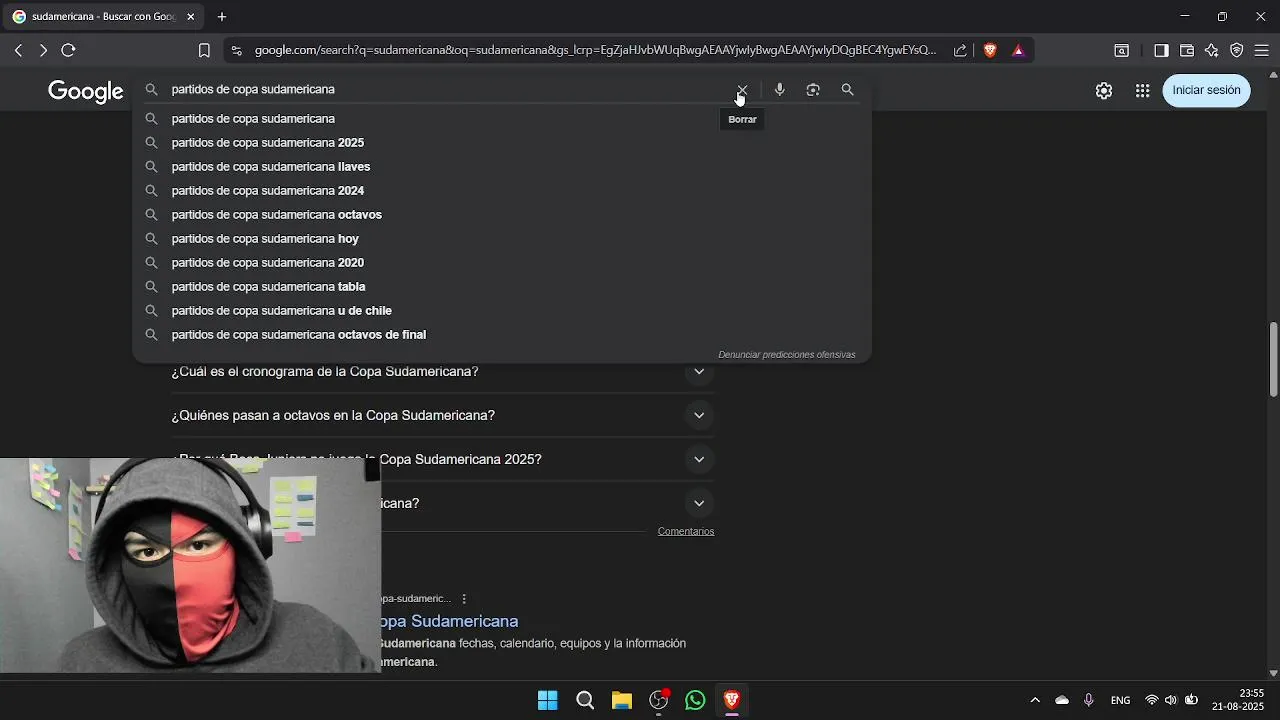Go to Google homepage via logo

click(86, 91)
